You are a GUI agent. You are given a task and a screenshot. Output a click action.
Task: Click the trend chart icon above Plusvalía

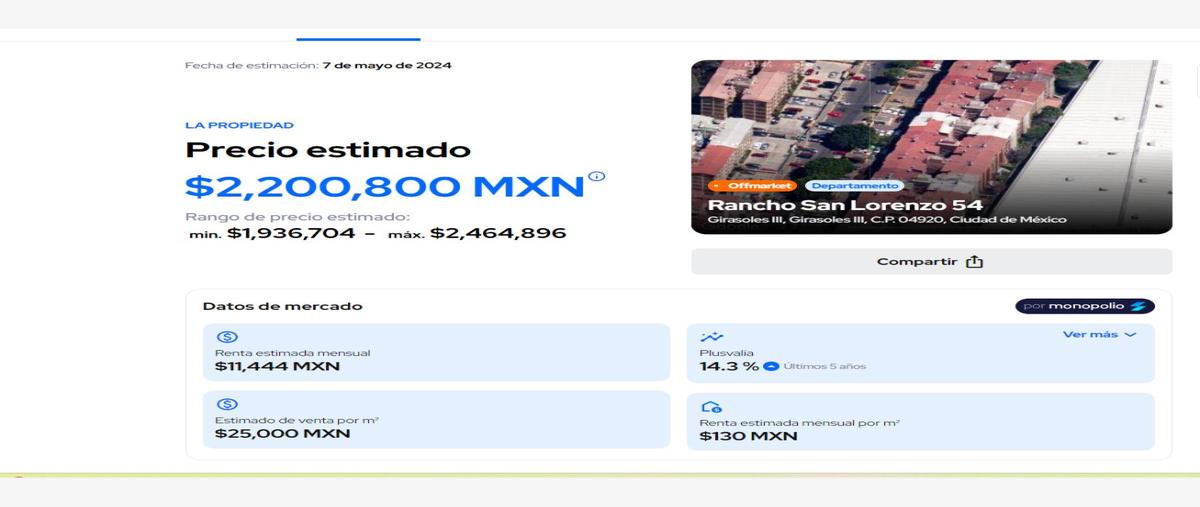[712, 337]
